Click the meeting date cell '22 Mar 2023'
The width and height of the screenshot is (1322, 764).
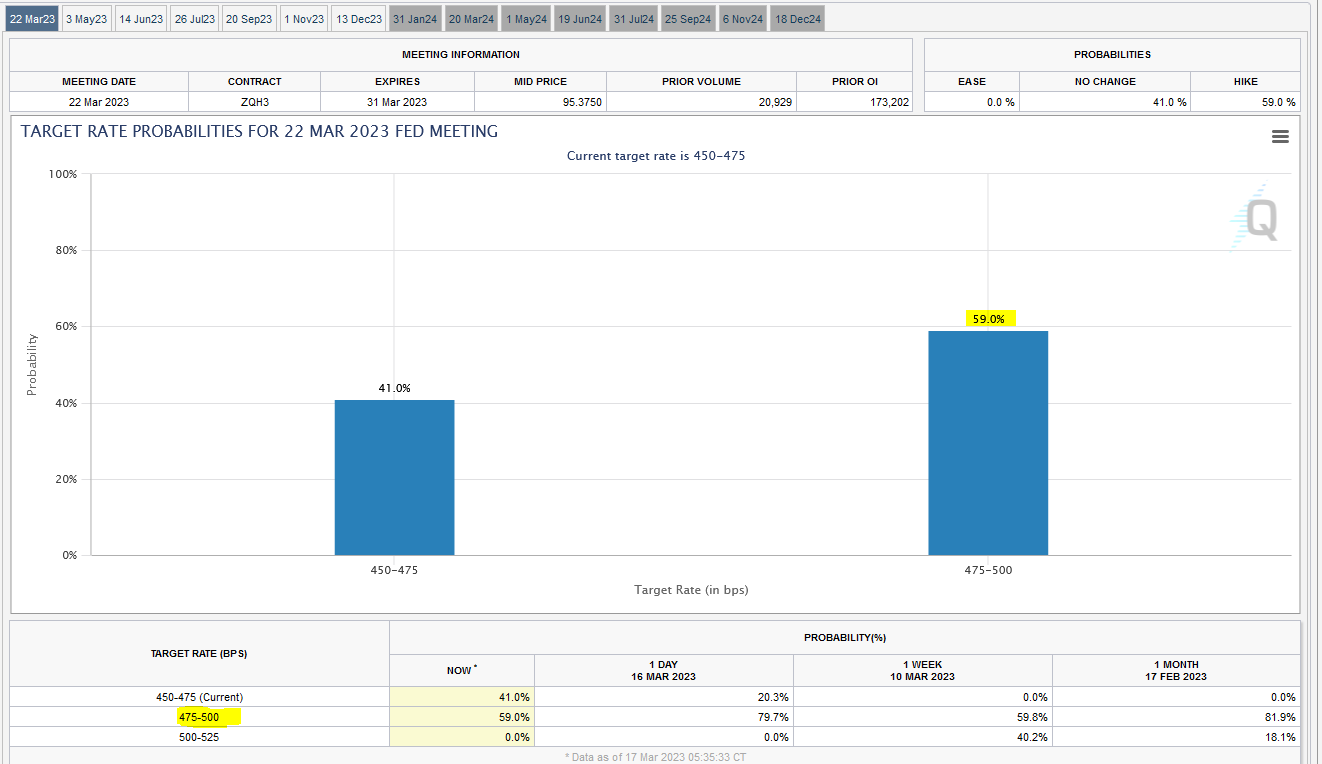(99, 102)
